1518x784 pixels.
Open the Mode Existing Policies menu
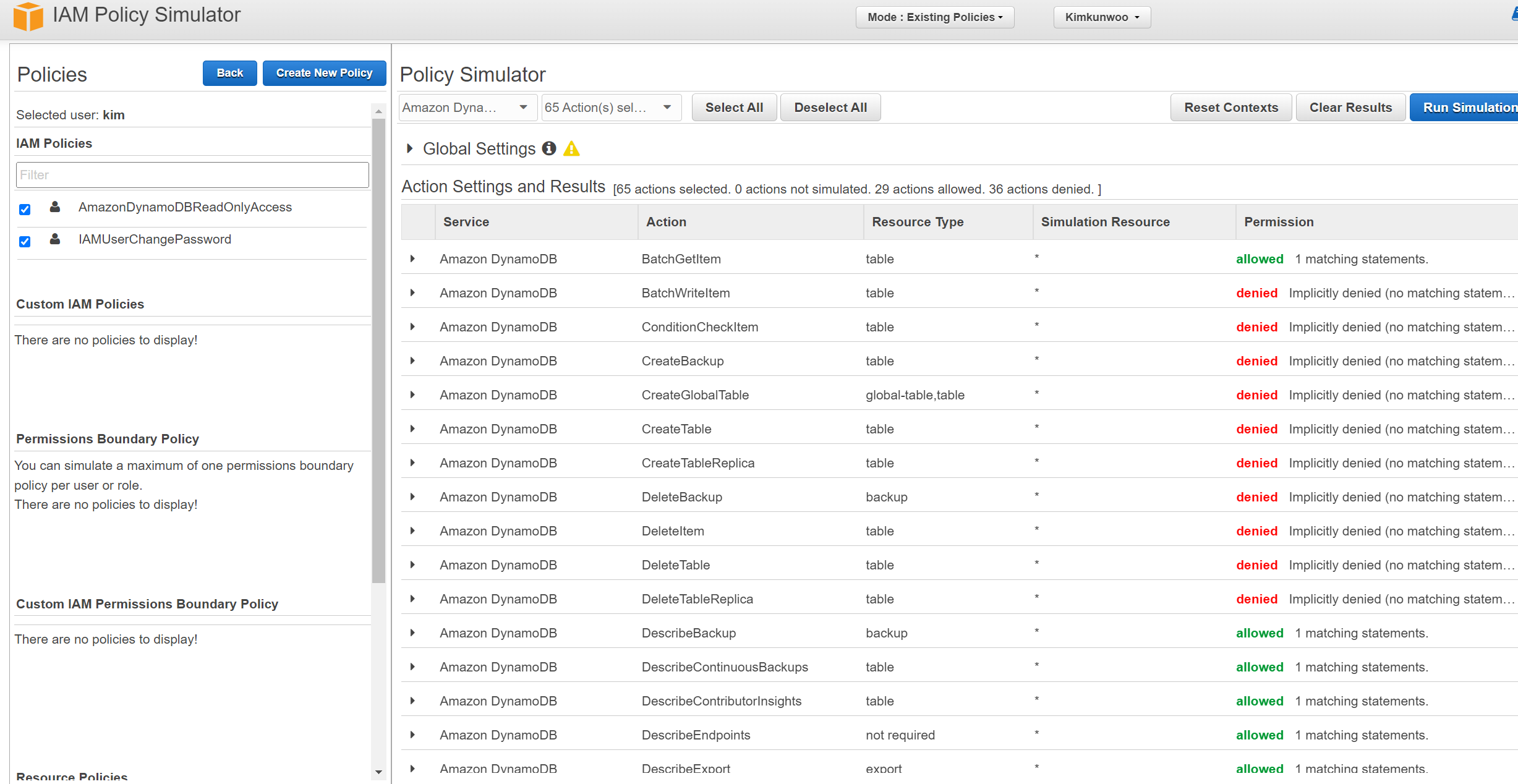point(934,17)
